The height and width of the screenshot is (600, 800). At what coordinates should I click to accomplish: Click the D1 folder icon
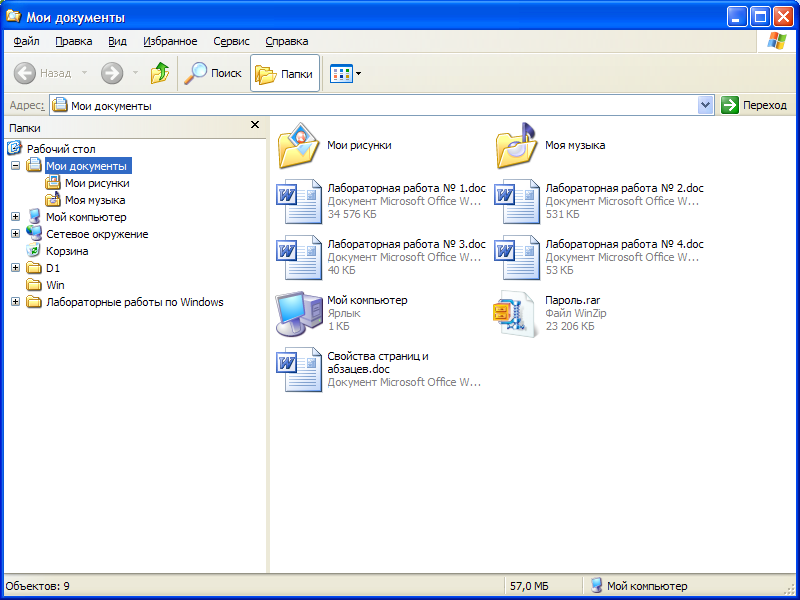click(x=34, y=268)
